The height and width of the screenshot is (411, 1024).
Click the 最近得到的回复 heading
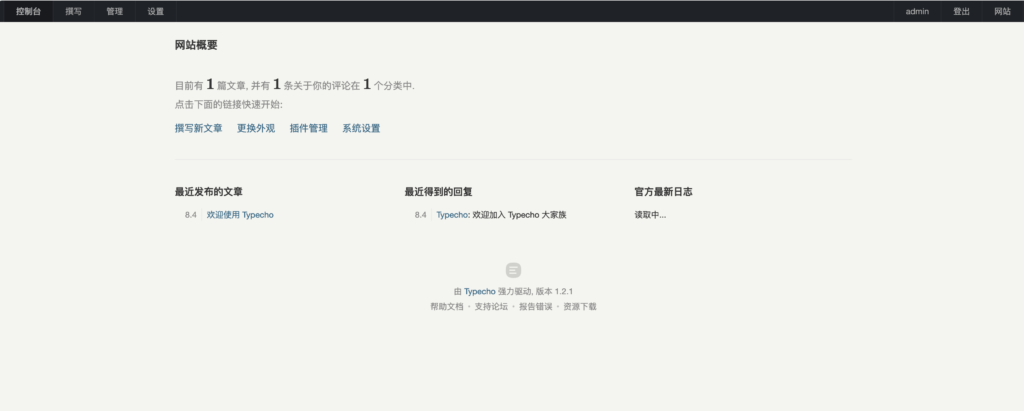438,191
